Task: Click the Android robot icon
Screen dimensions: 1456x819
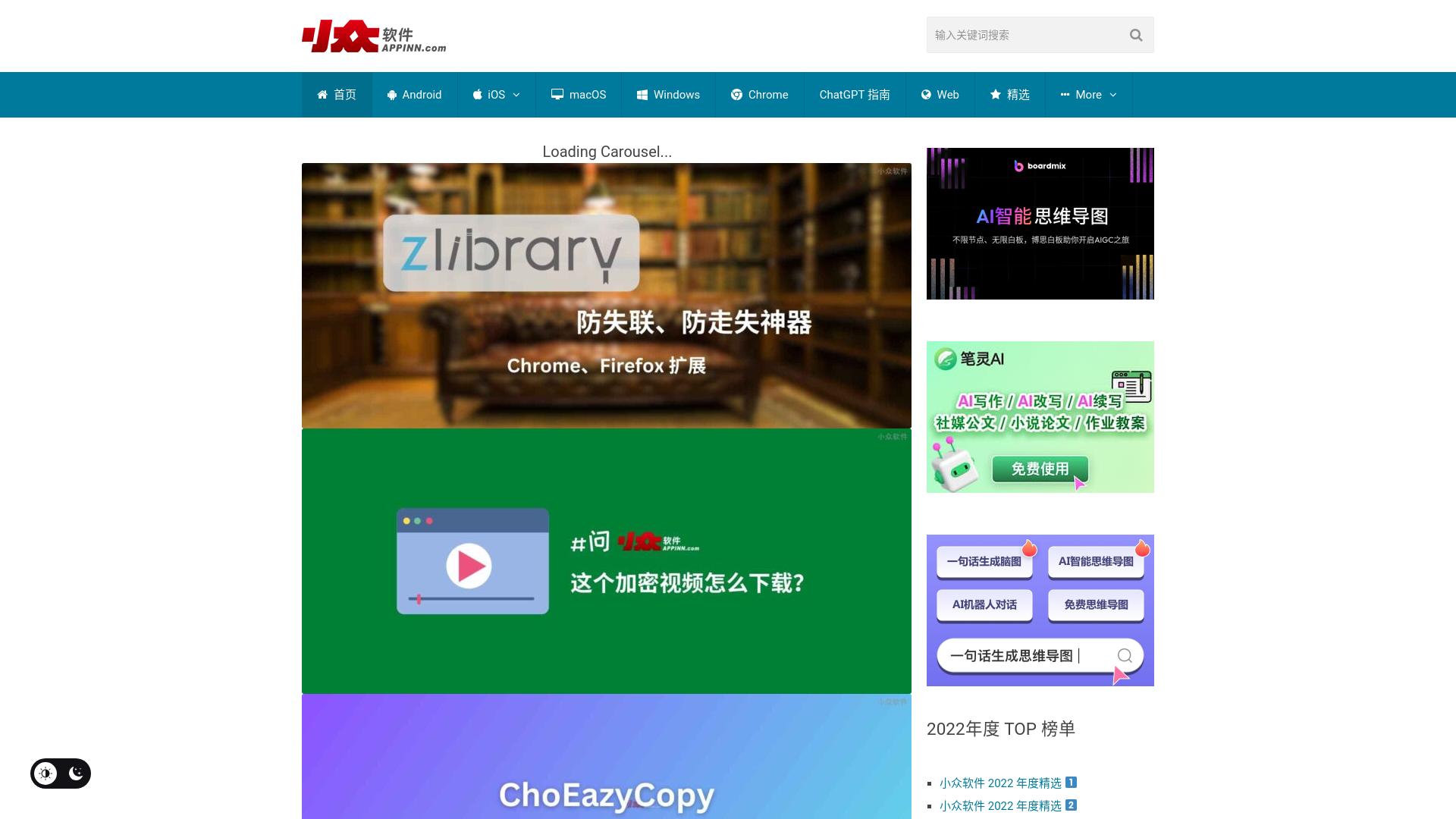Action: point(392,95)
